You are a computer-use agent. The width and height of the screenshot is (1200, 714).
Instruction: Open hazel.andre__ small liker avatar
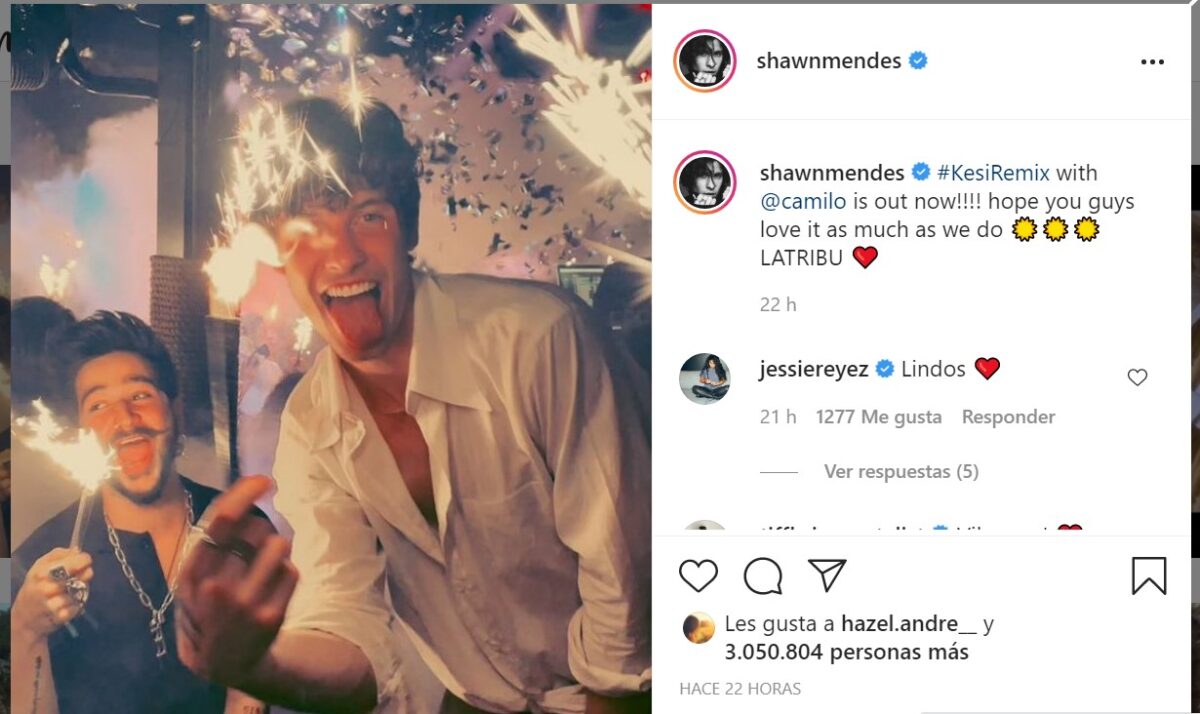tap(698, 627)
